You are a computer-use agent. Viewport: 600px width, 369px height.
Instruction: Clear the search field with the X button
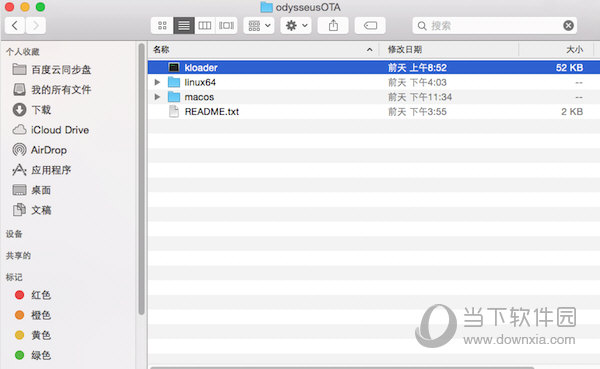568,26
